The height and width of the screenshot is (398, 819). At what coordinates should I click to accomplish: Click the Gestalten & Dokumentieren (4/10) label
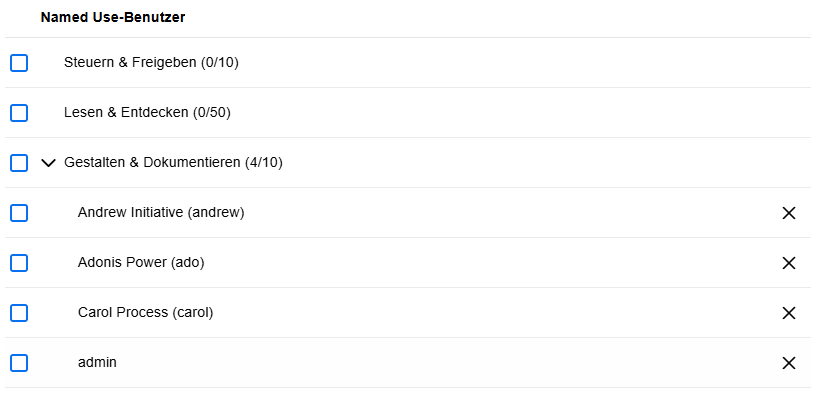pos(173,163)
